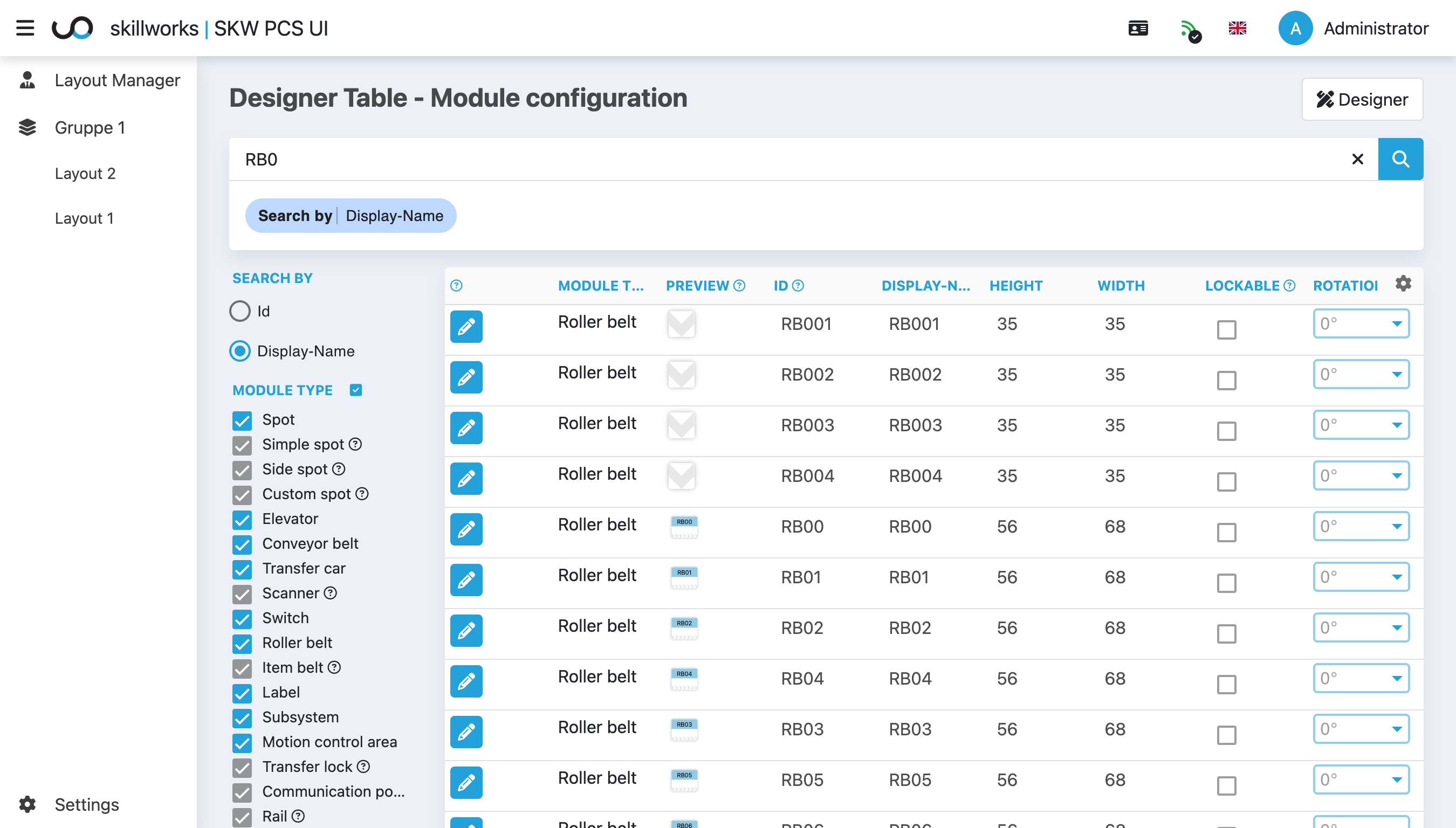
Task: Open table column settings gear
Action: [x=1403, y=282]
